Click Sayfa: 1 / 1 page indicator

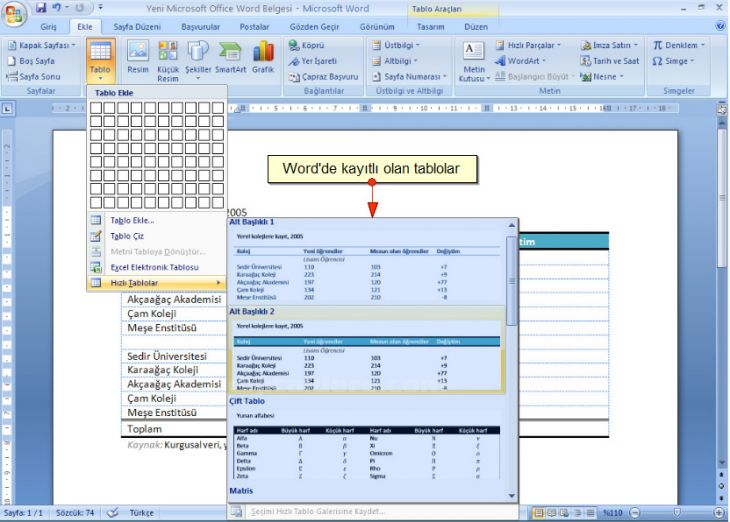click(23, 513)
